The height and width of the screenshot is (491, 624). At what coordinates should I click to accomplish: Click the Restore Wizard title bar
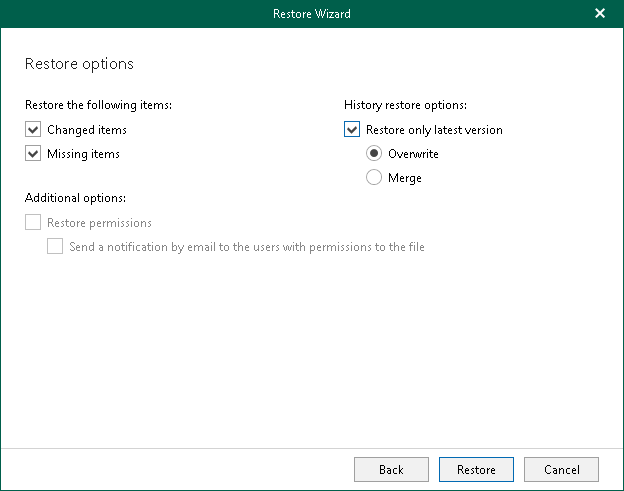(x=311, y=13)
